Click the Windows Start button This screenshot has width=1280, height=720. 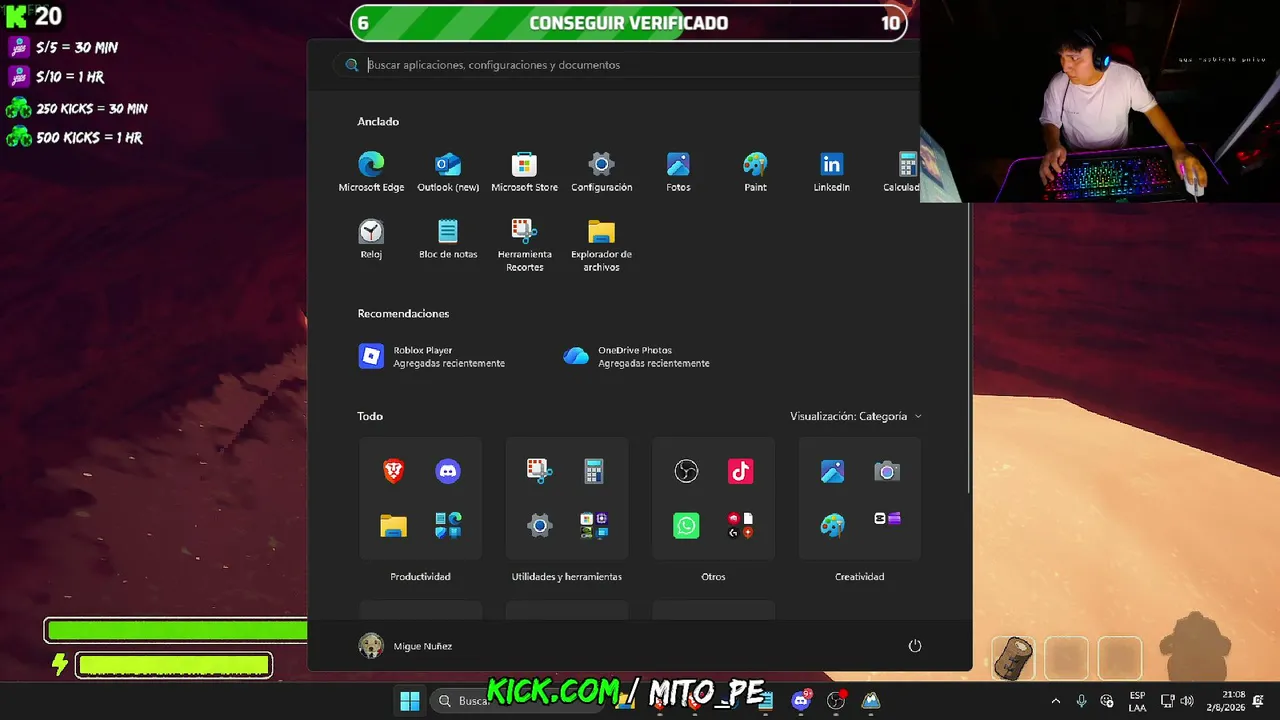point(410,701)
